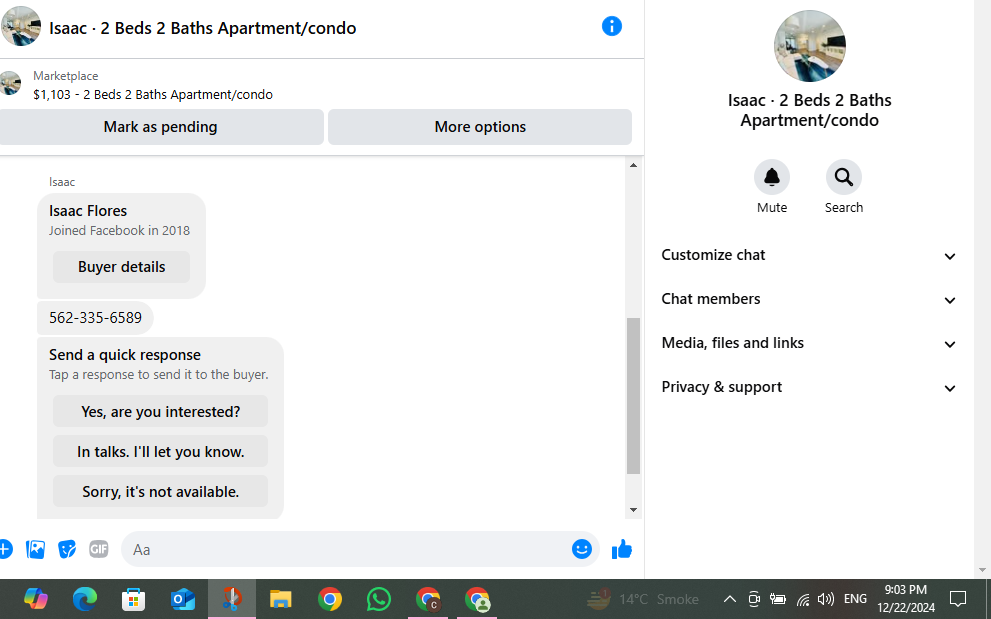Screen dimensions: 991x619
Task: Expand the Chat members section
Action: [x=808, y=299]
